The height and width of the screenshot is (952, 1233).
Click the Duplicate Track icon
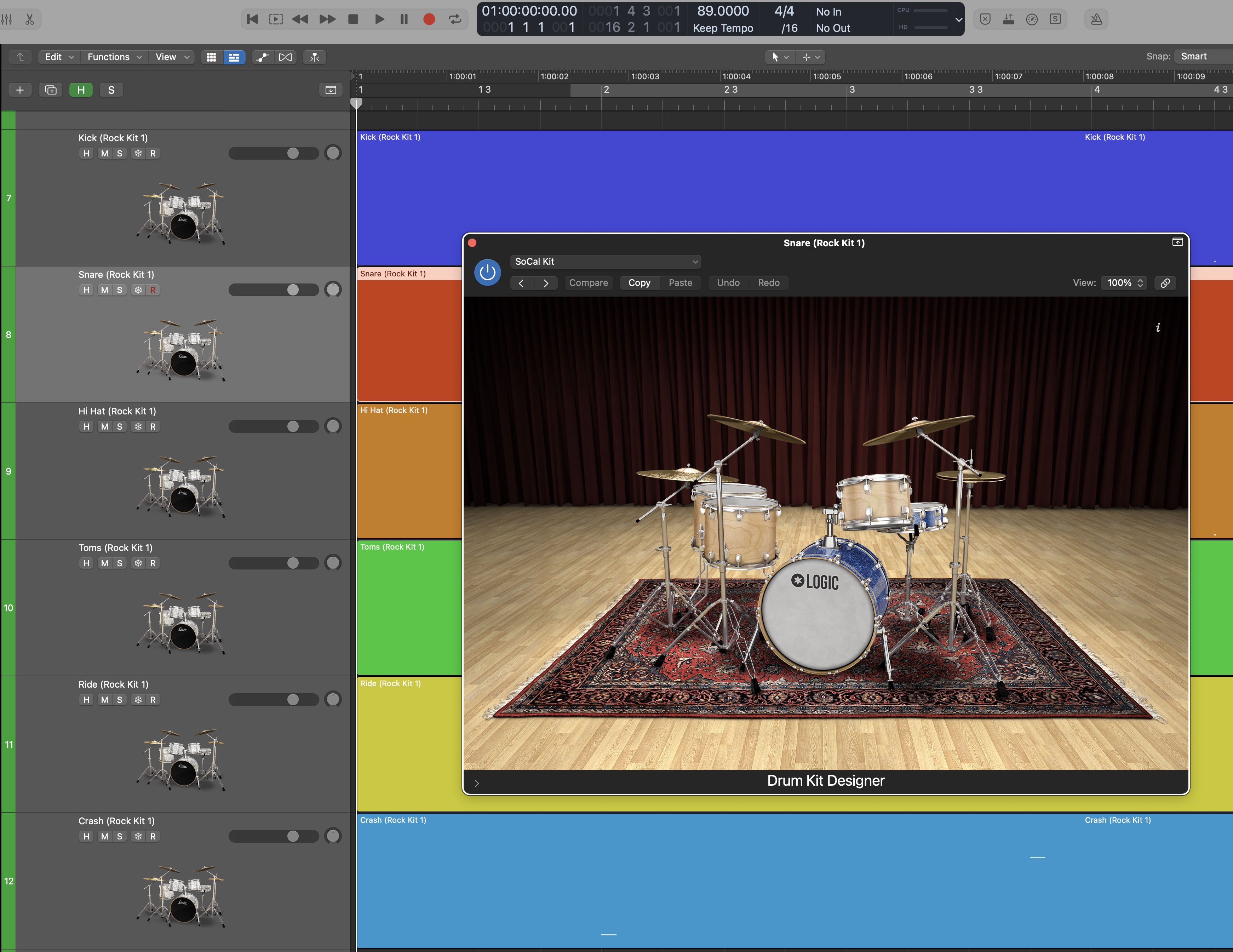click(x=51, y=90)
